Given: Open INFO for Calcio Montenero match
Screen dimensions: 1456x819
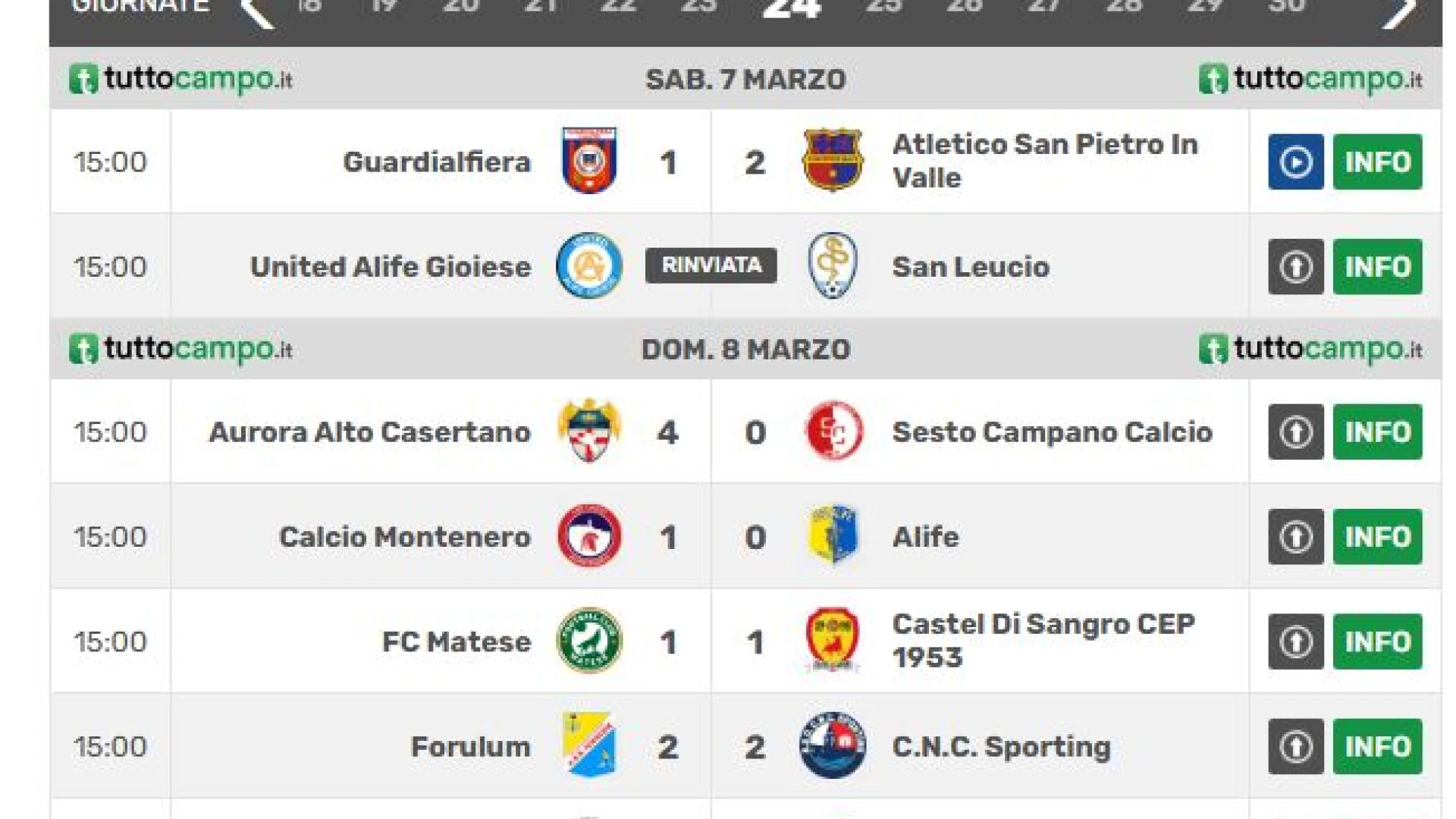Looking at the screenshot, I should pyautogui.click(x=1377, y=537).
